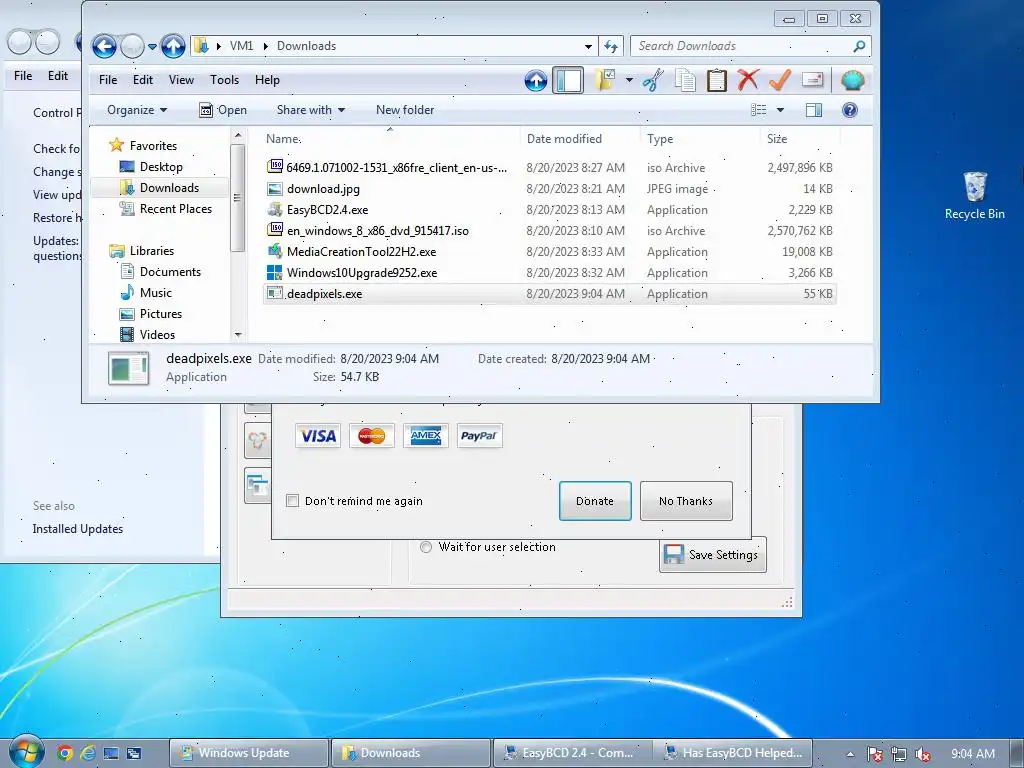
Task: Open the Tools menu
Action: tap(224, 80)
